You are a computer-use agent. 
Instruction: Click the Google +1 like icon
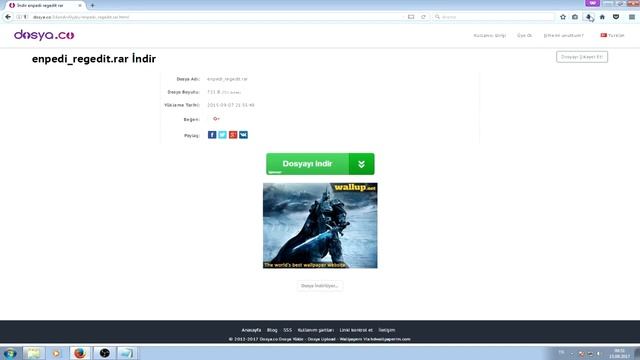point(216,119)
